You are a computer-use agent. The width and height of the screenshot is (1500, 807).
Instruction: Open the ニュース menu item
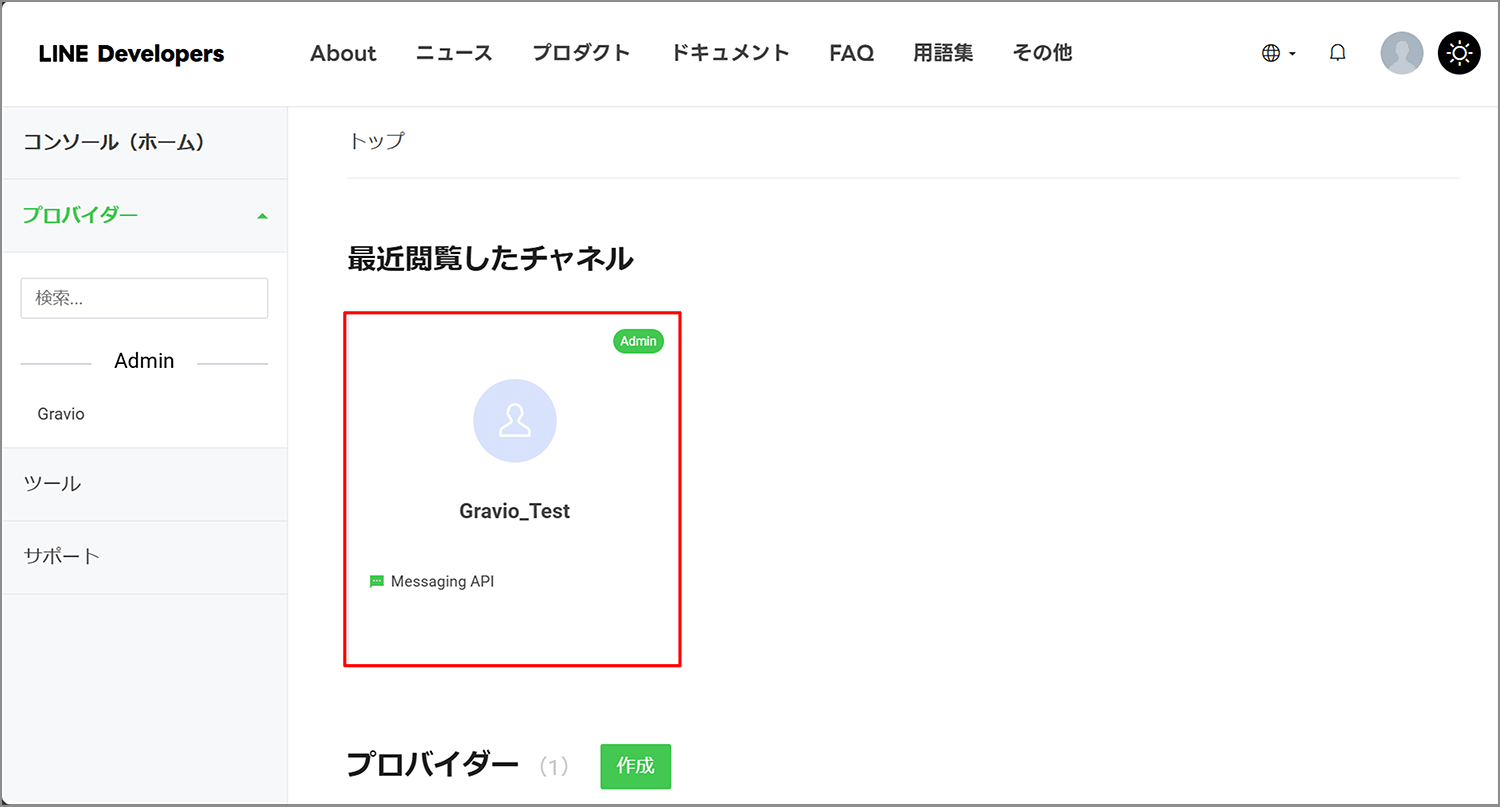[x=454, y=53]
